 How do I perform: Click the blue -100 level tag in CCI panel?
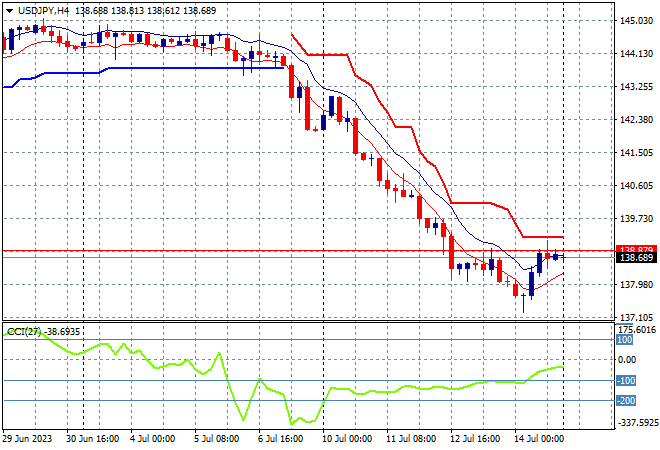[x=625, y=381]
